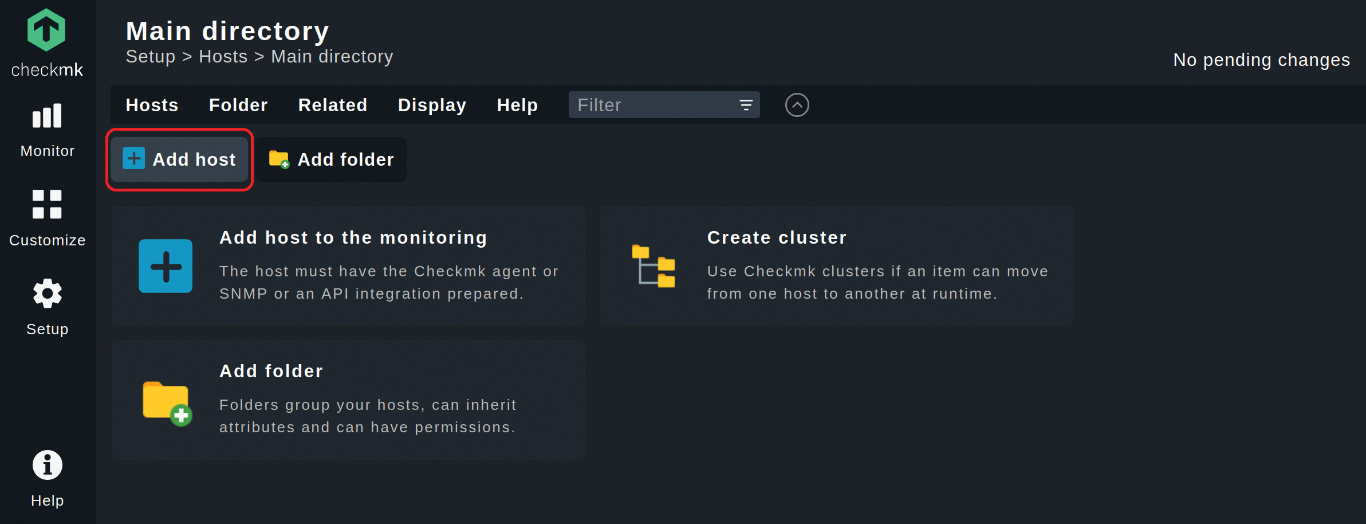
Task: Open the Related menu
Action: tap(333, 105)
